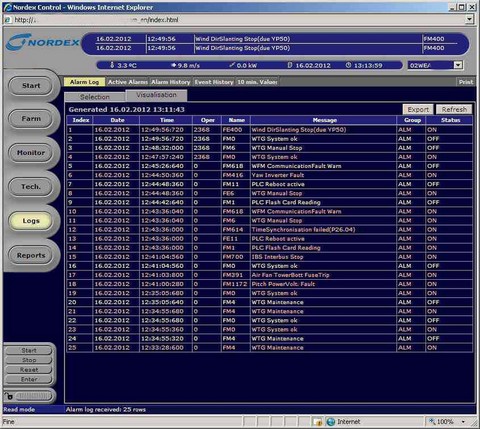The width and height of the screenshot is (480, 429).
Task: Open the Monitor section
Action: click(31, 153)
